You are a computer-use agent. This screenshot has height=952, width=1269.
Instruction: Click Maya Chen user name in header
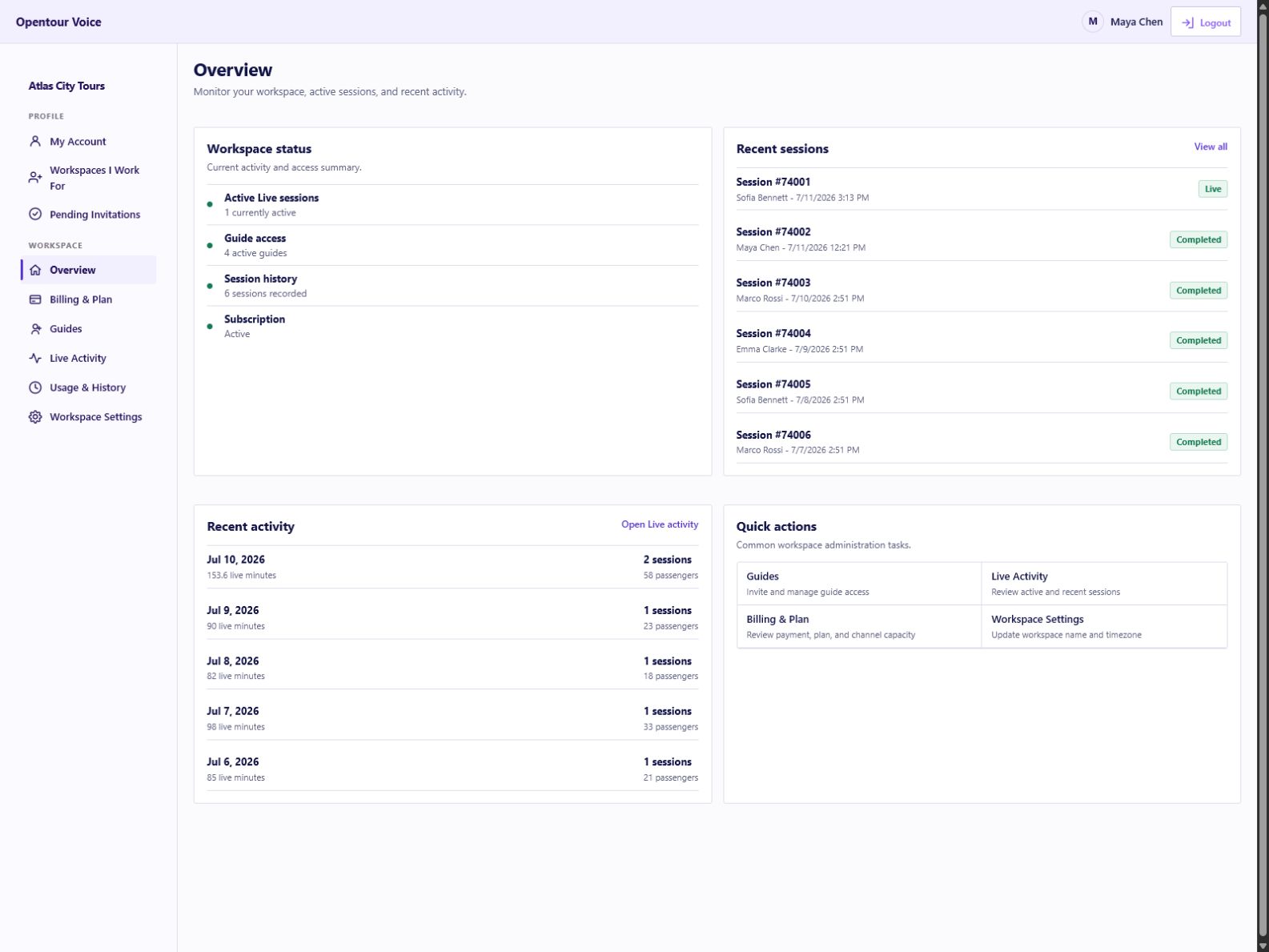(1136, 22)
